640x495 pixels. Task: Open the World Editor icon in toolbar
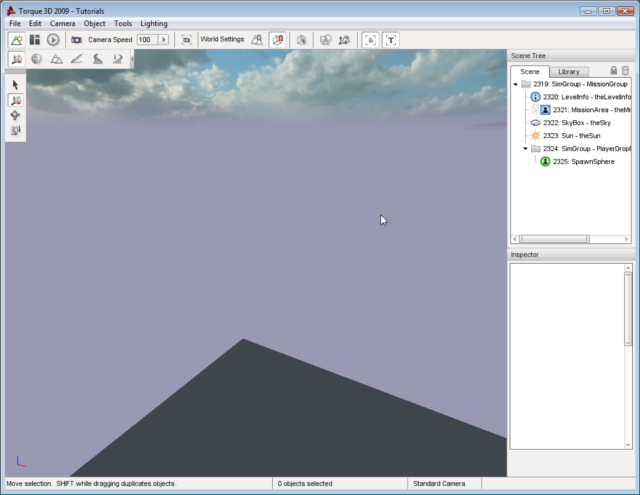click(17, 40)
